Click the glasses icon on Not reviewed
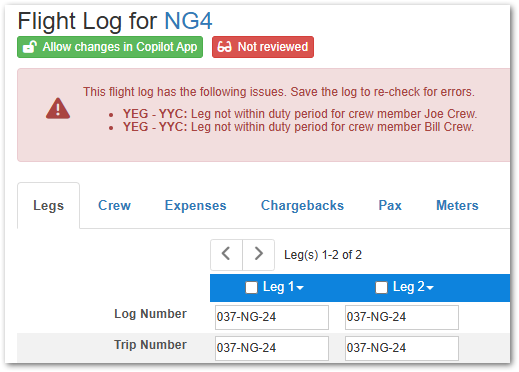This screenshot has height=372, width=519. pyautogui.click(x=224, y=47)
